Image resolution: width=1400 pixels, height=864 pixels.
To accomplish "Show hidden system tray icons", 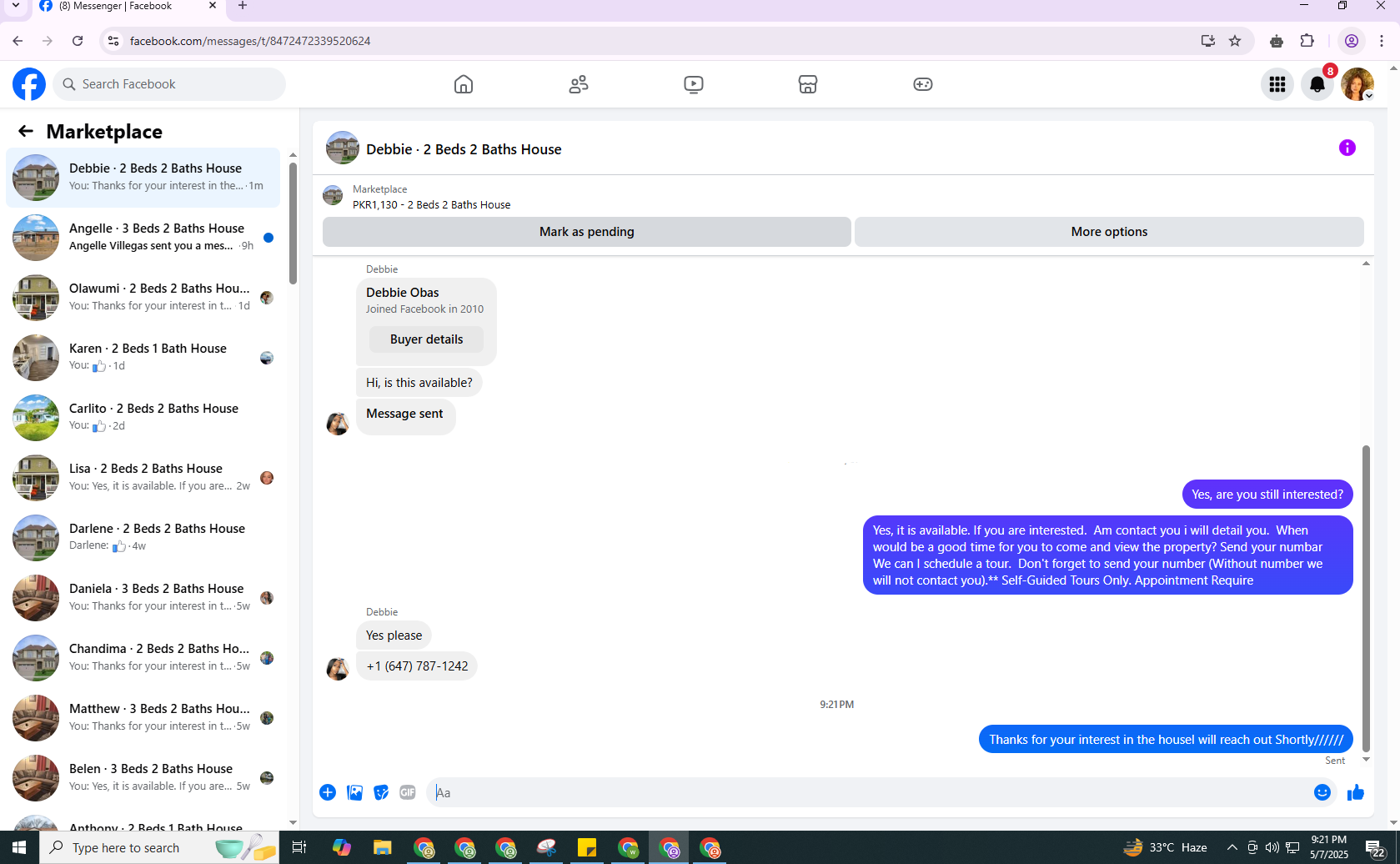I will 1232,847.
